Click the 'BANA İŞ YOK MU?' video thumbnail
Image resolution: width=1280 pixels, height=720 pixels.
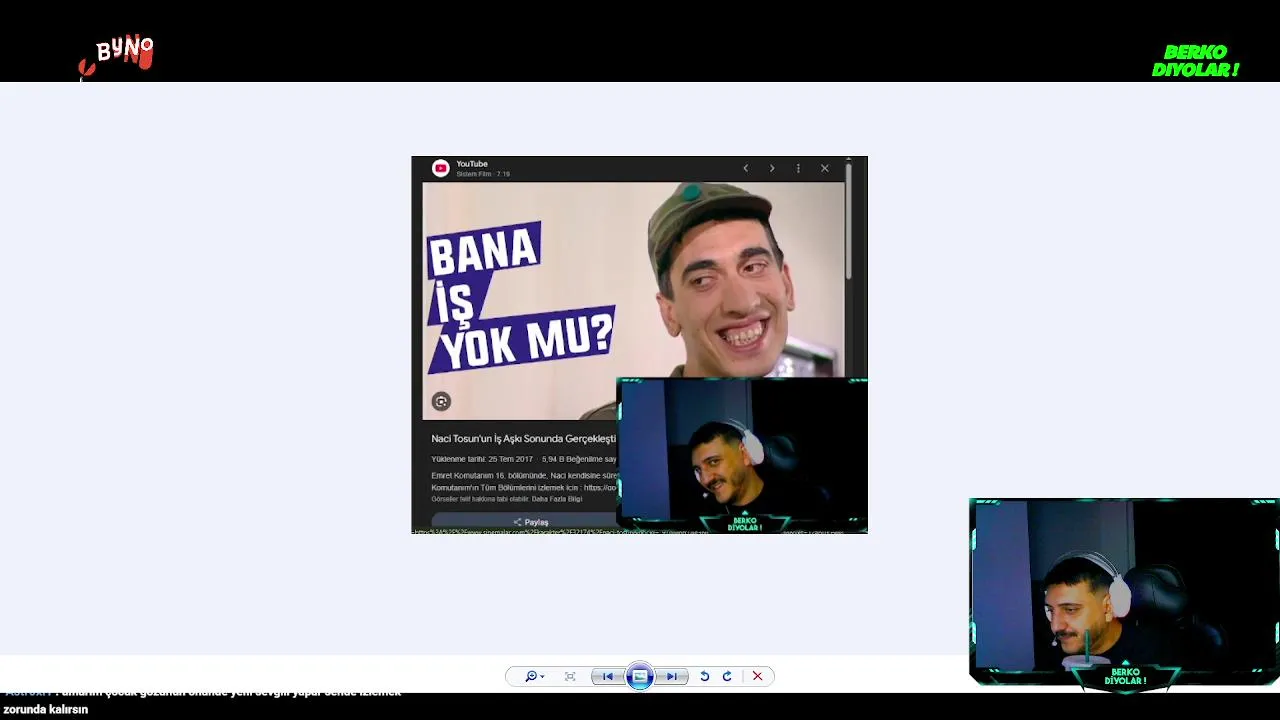tap(633, 301)
